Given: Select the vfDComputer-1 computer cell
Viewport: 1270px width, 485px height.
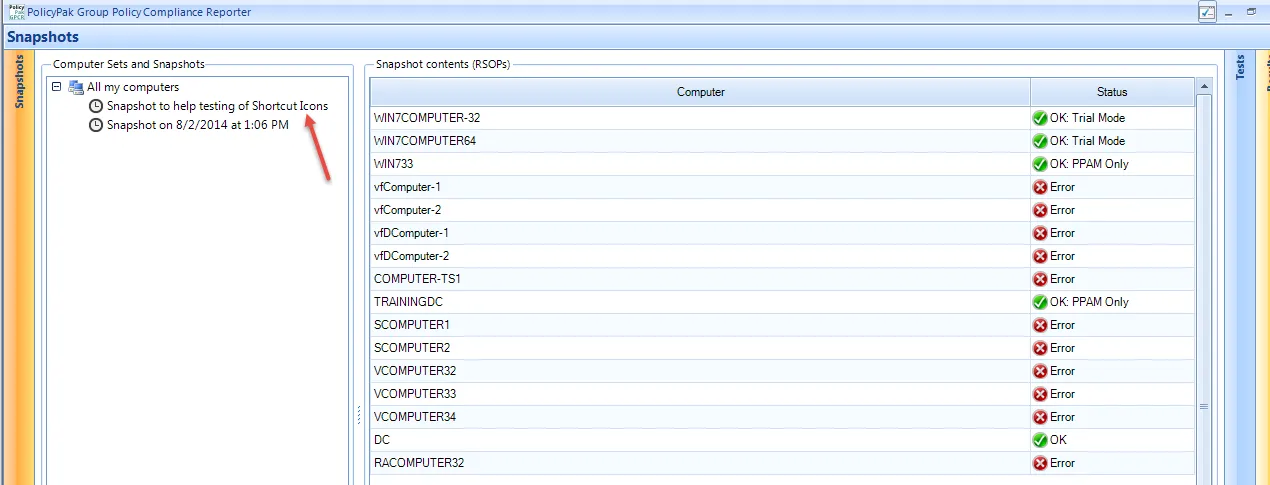Looking at the screenshot, I should coord(700,233).
